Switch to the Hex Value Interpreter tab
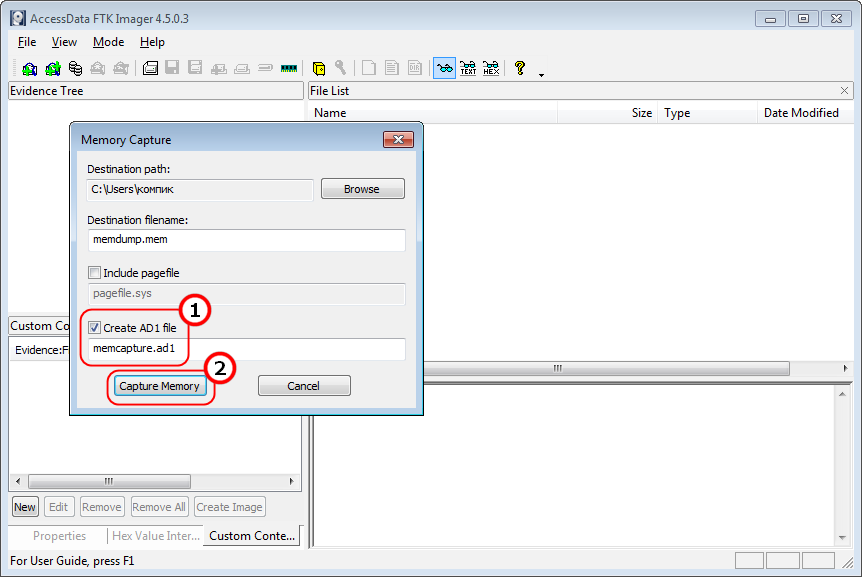 click(156, 536)
